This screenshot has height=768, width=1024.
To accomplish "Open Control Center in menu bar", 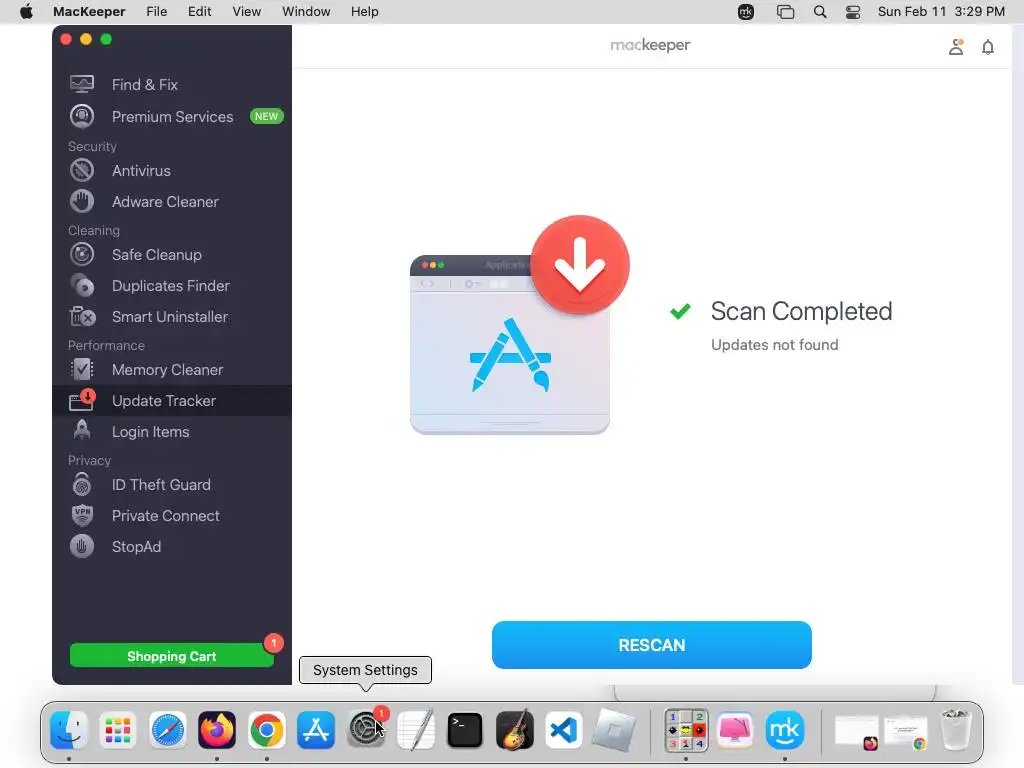I will point(853,12).
